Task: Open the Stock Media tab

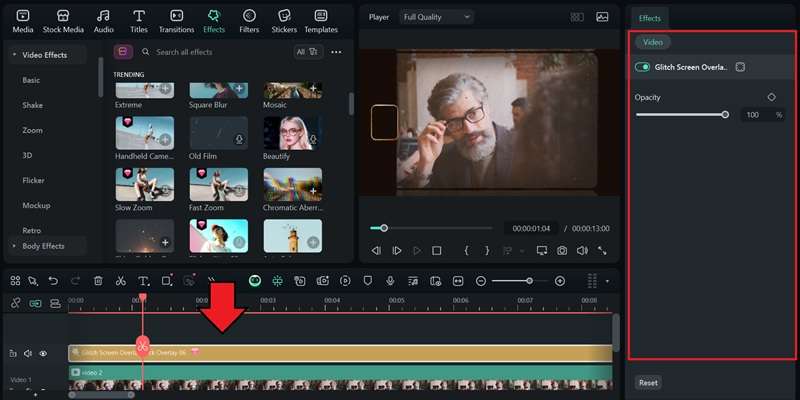Action: [x=63, y=21]
